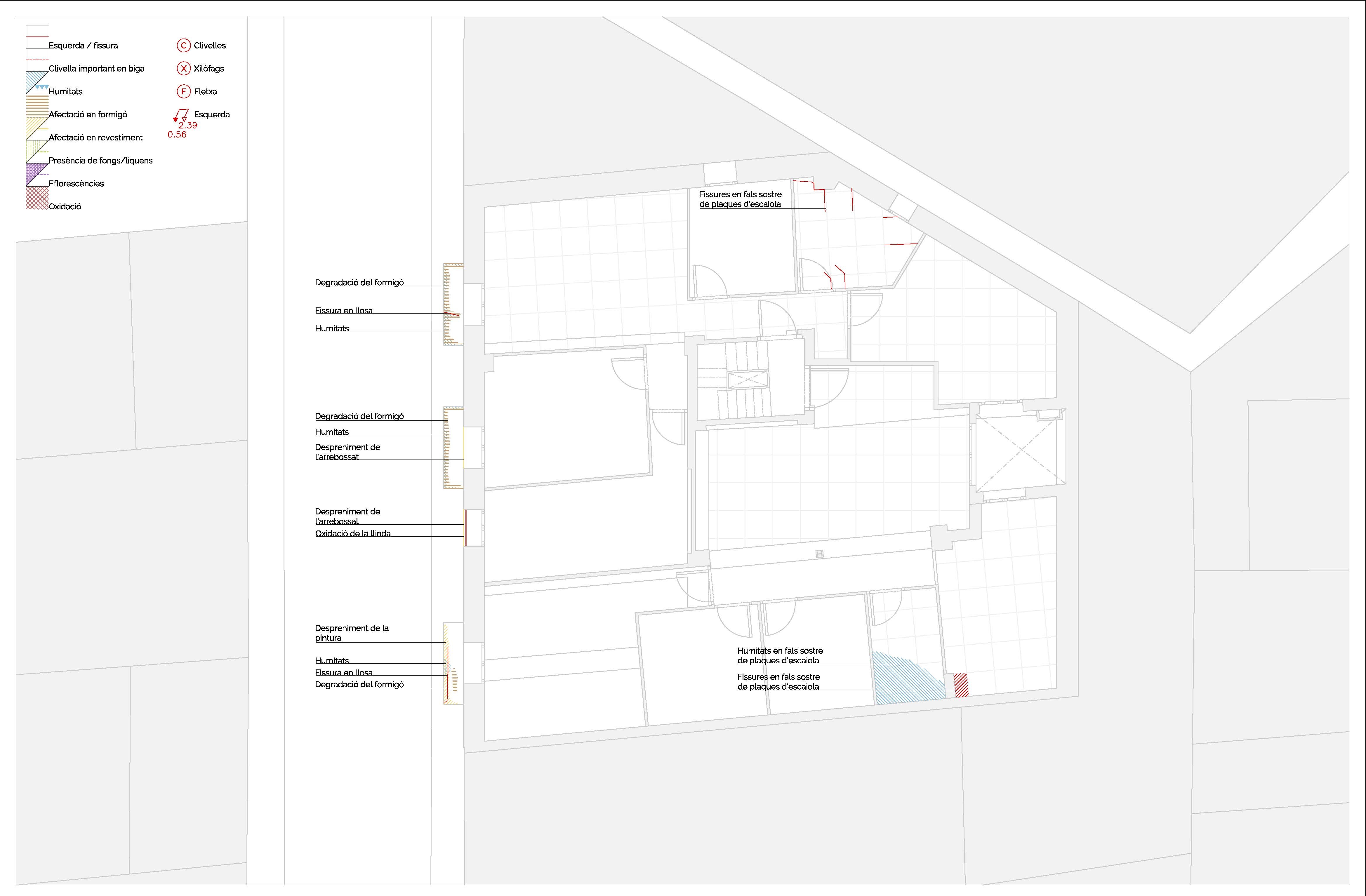Image resolution: width=1366 pixels, height=896 pixels.
Task: Click the Oxidació crosshatch legend swatch
Action: coord(37,197)
